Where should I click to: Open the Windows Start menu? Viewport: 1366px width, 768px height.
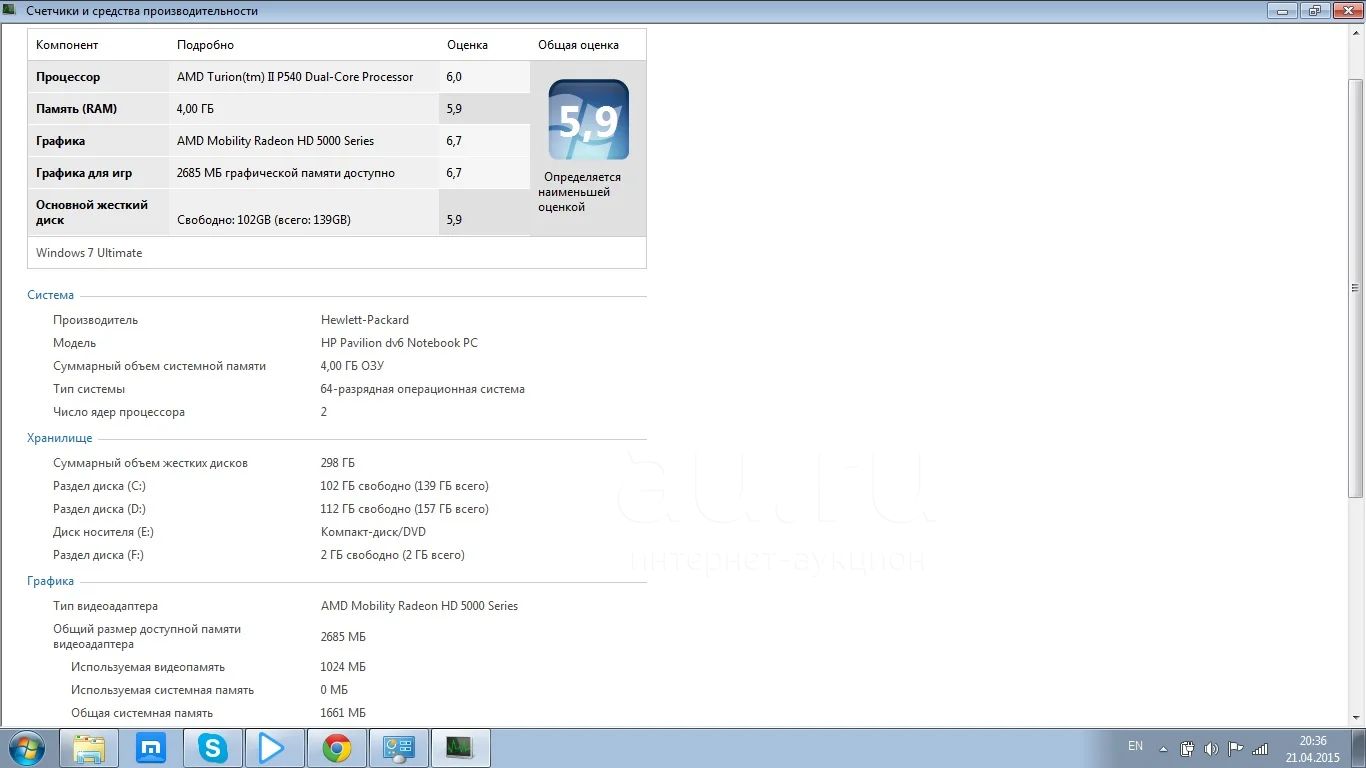(x=25, y=748)
